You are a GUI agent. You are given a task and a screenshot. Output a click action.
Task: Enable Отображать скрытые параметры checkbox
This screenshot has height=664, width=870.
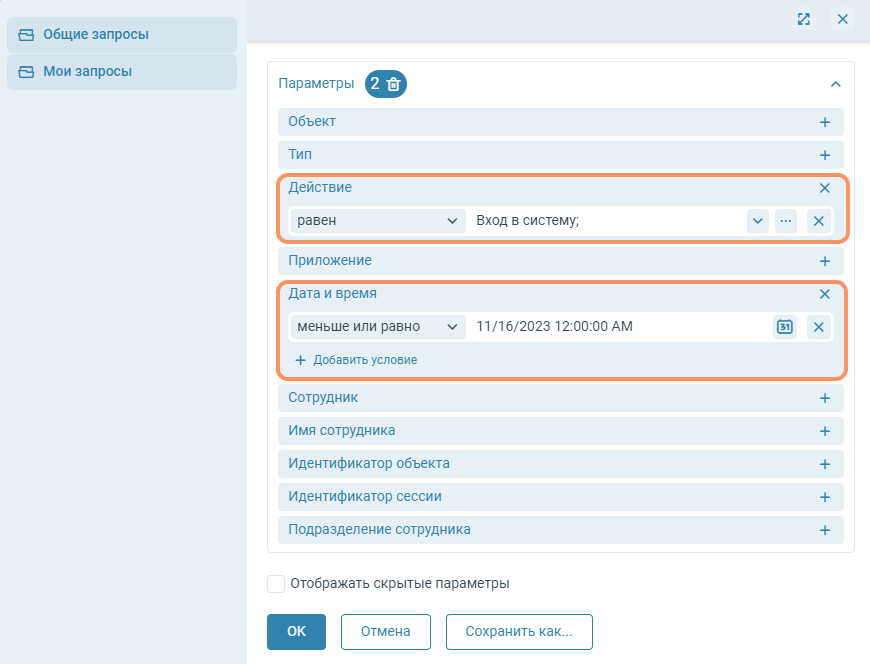(x=276, y=583)
